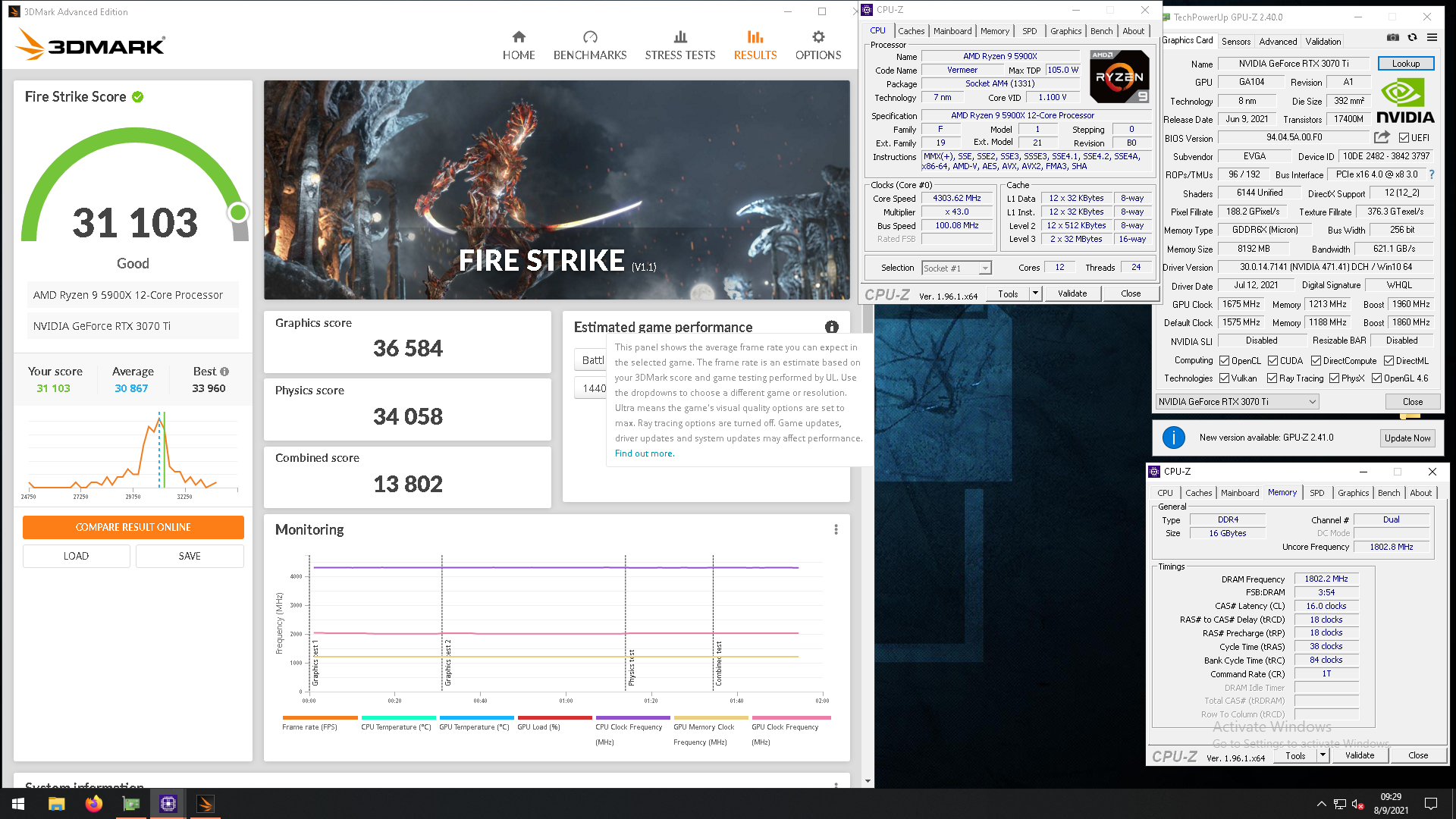Screen dimensions: 1456x819
Task: Click the Fire Strike banner image
Action: [557, 190]
